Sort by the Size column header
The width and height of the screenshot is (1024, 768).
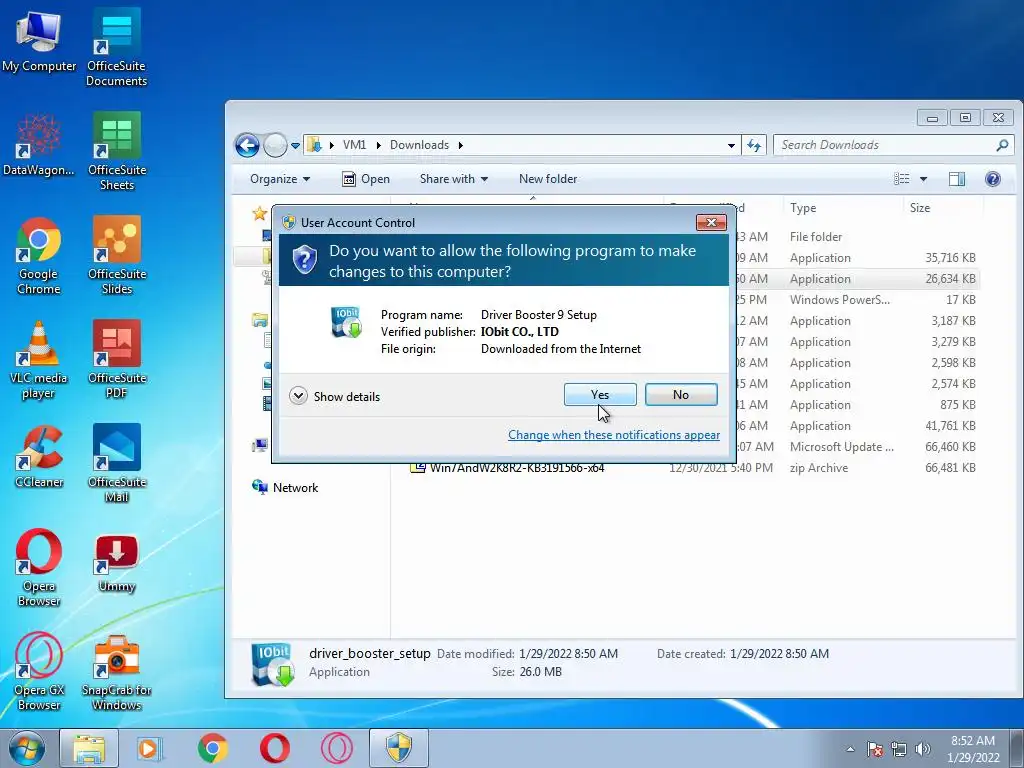pos(920,208)
